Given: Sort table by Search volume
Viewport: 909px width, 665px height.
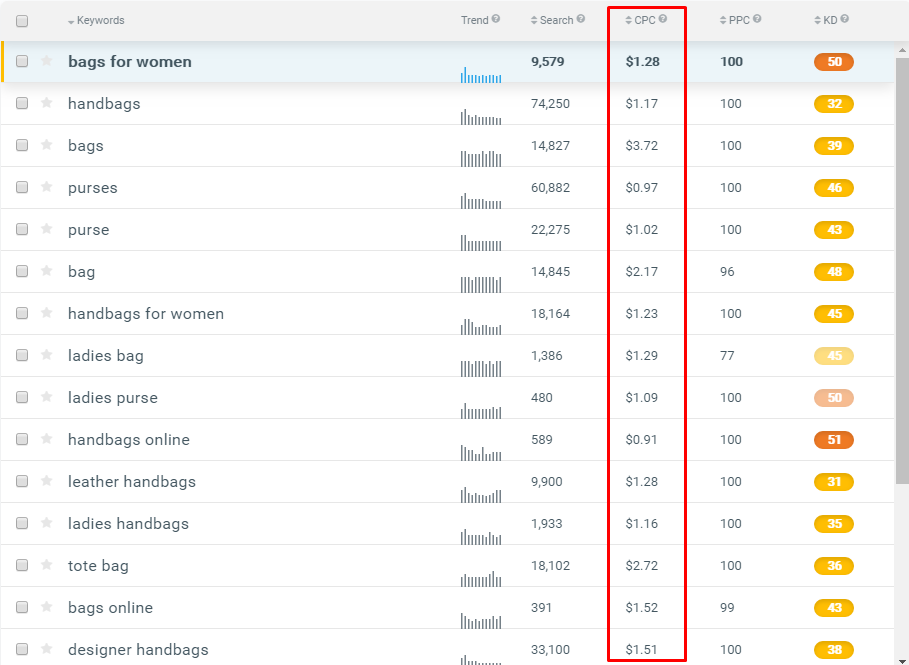Looking at the screenshot, I should [x=552, y=20].
